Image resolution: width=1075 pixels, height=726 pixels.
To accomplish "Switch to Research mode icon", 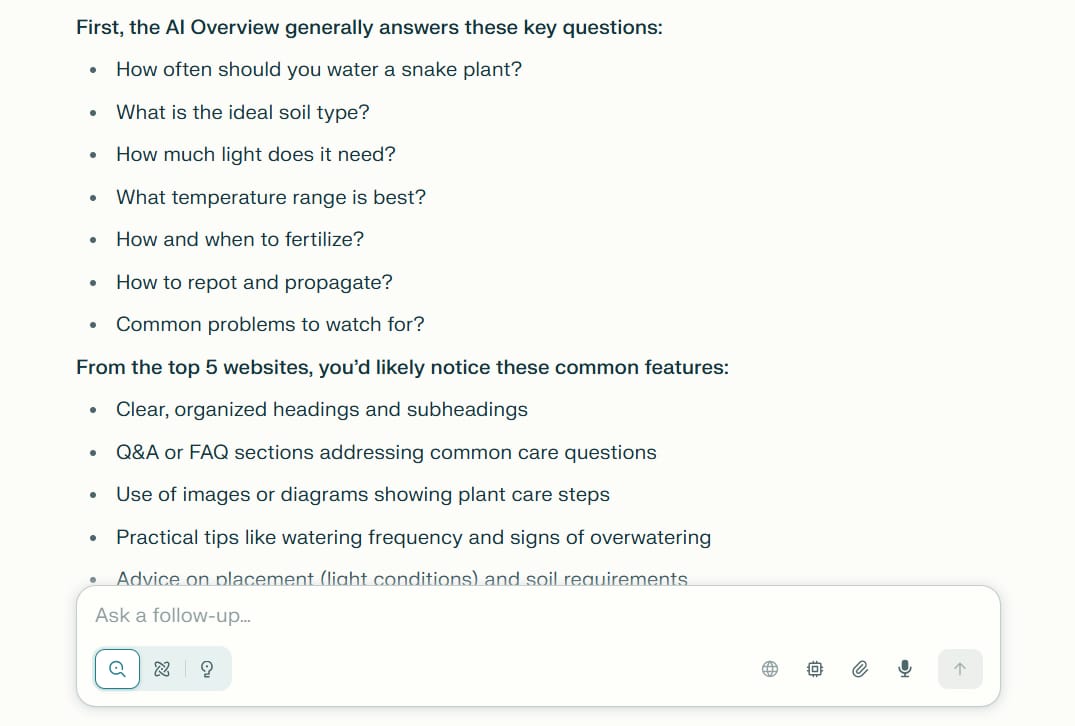I will pos(162,668).
